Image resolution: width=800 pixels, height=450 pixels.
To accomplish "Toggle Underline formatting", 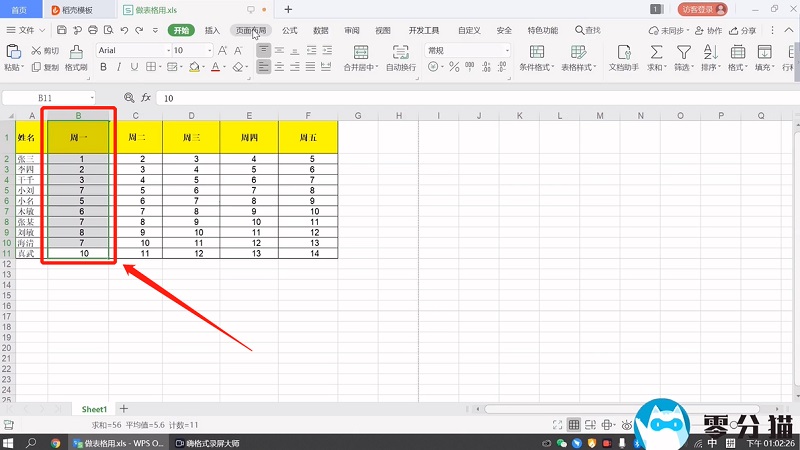I will coord(134,68).
